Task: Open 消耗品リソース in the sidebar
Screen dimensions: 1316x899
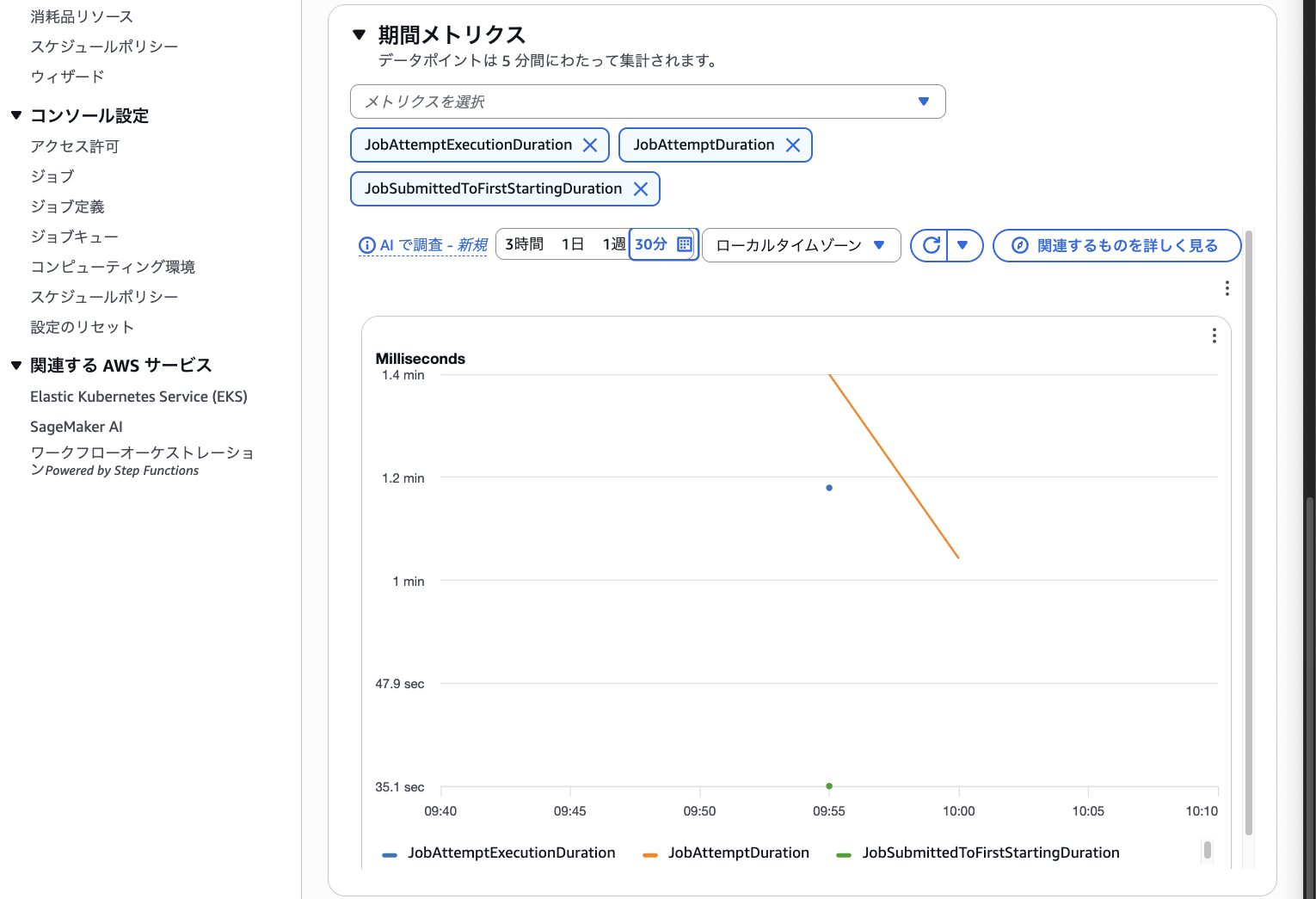Action: [82, 16]
